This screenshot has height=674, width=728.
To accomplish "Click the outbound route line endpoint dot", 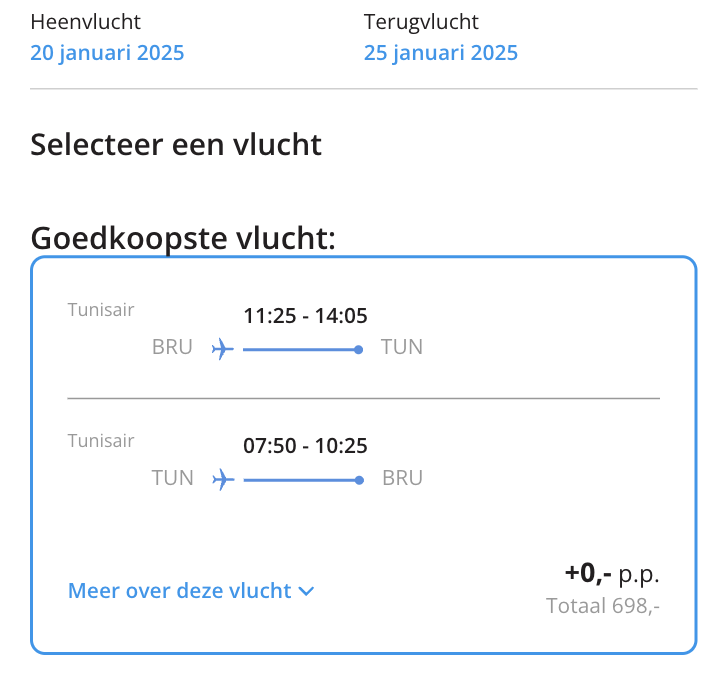I will (358, 349).
